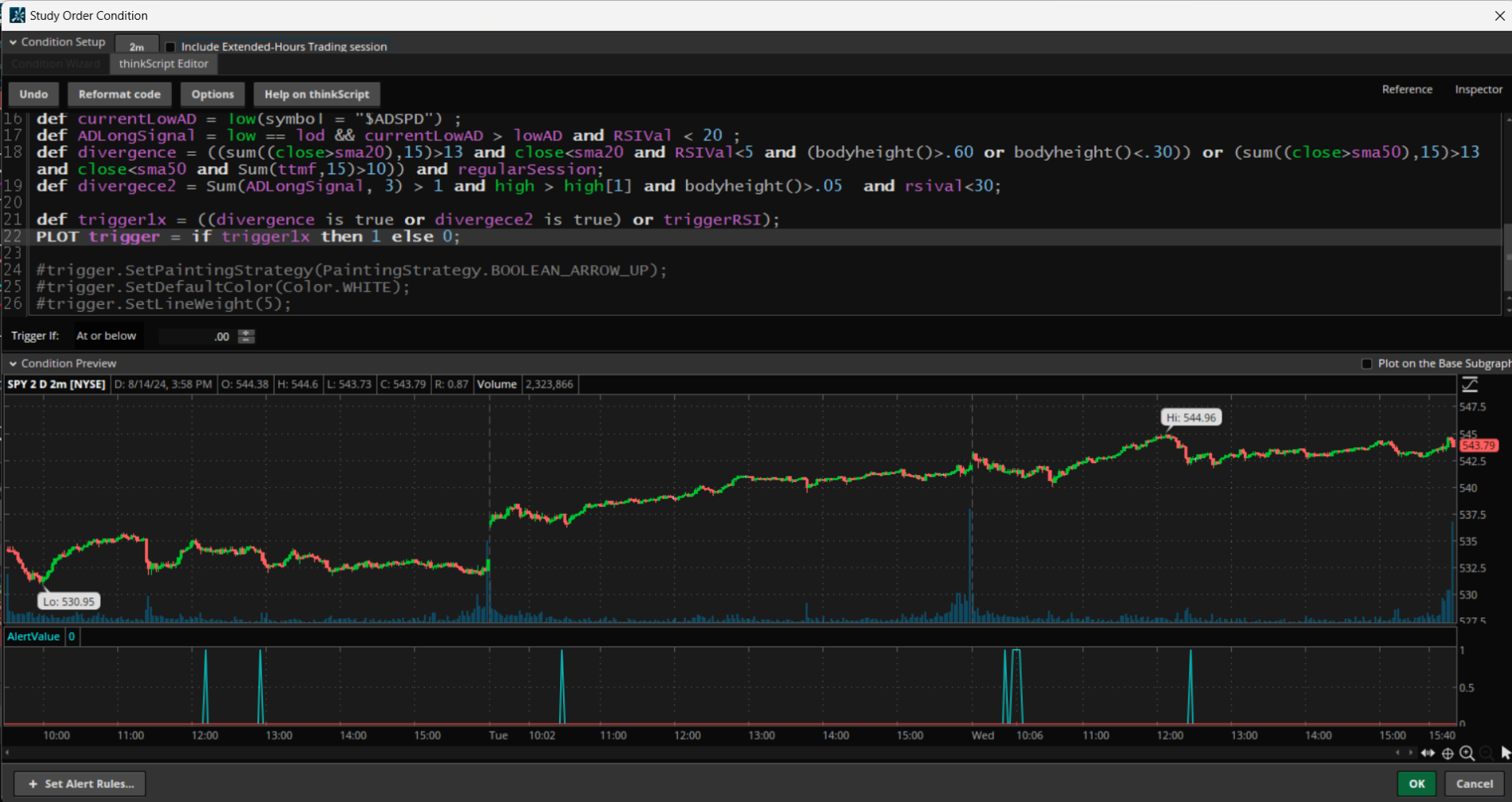1512x802 pixels.
Task: Click the D: 8/14/24, 3:58 PM readout
Action: (163, 384)
